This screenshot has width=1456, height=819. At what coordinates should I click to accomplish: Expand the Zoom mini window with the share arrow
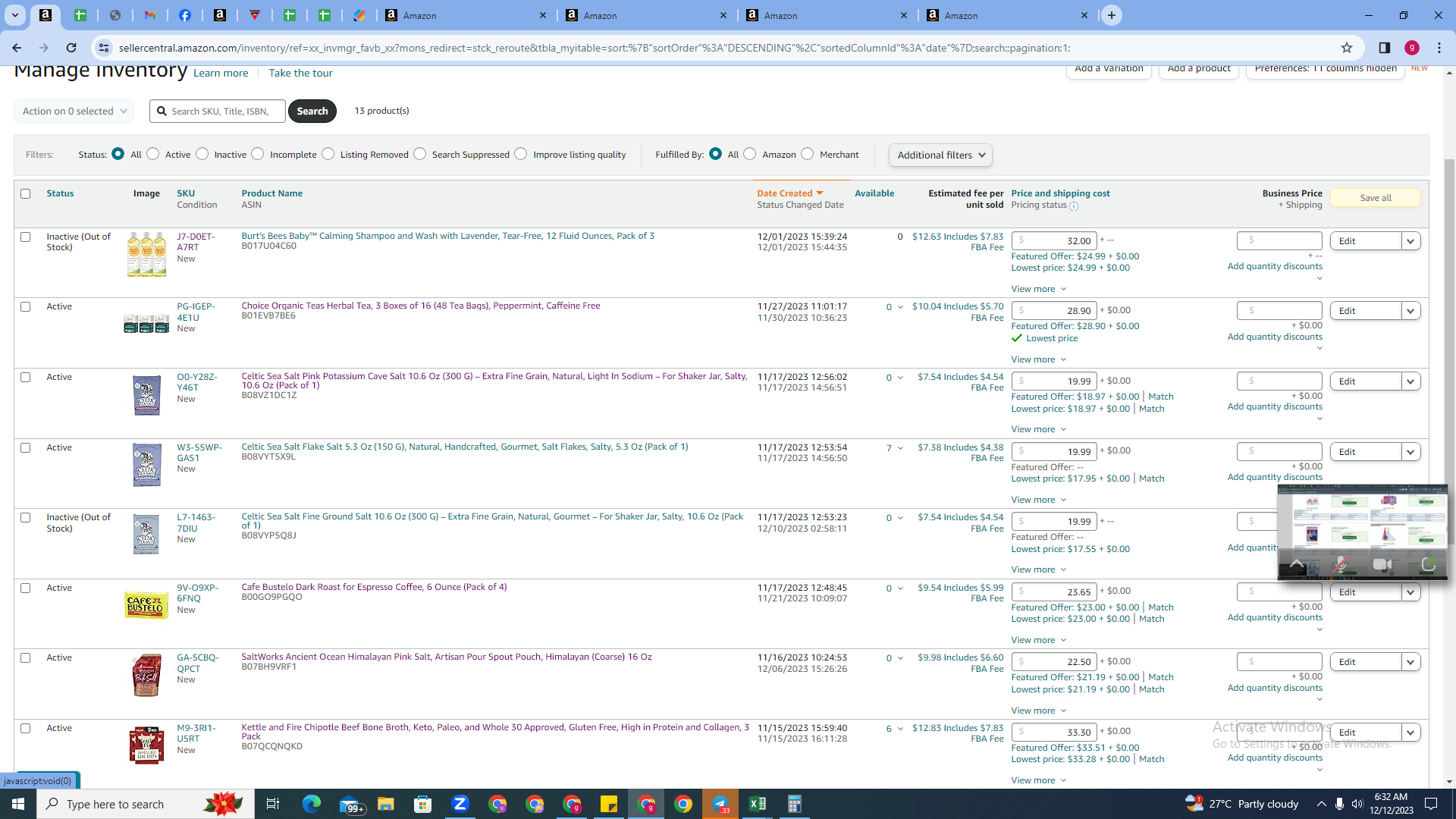coord(1429,564)
